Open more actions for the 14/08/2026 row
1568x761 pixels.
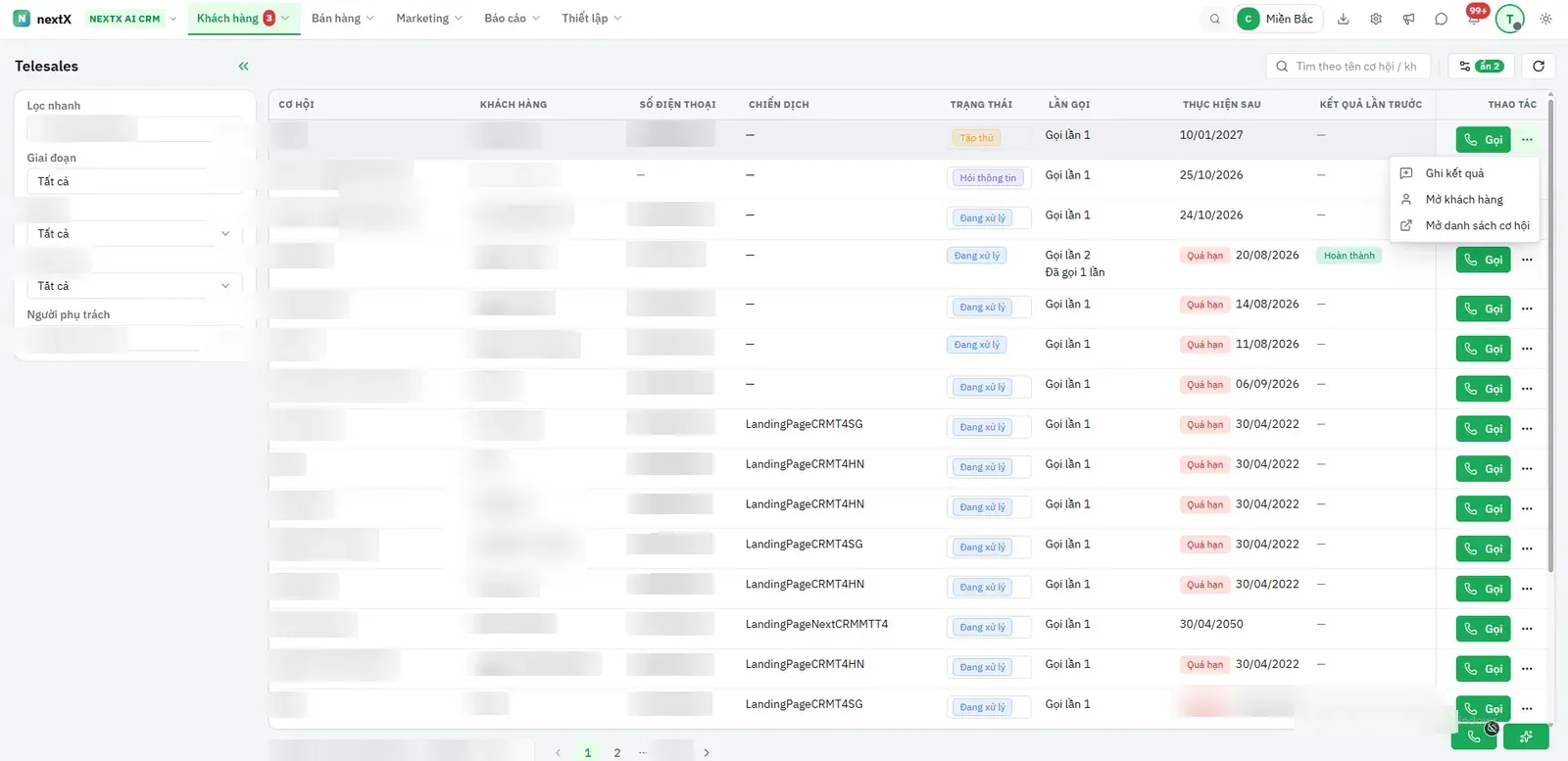1527,309
